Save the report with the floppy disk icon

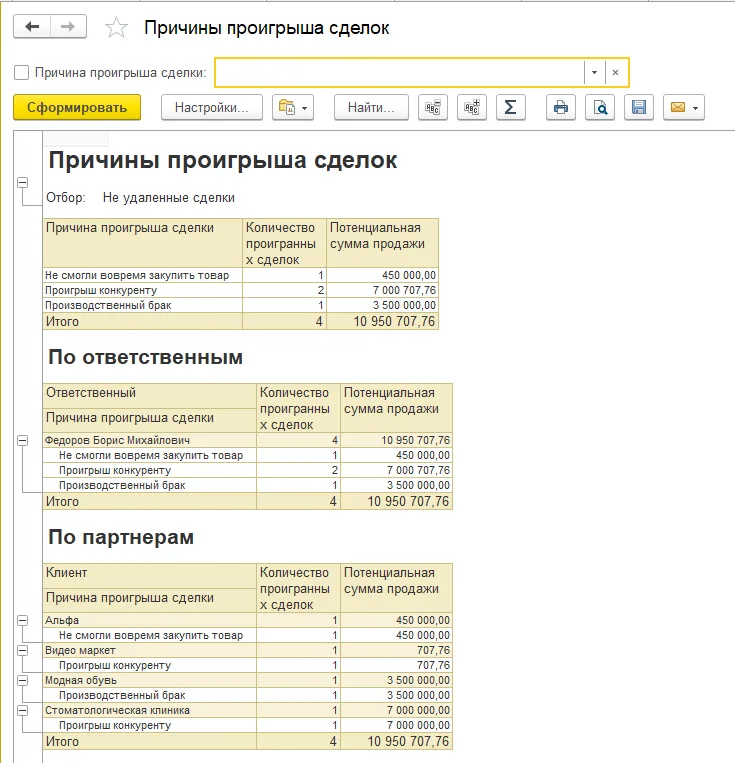pos(639,107)
